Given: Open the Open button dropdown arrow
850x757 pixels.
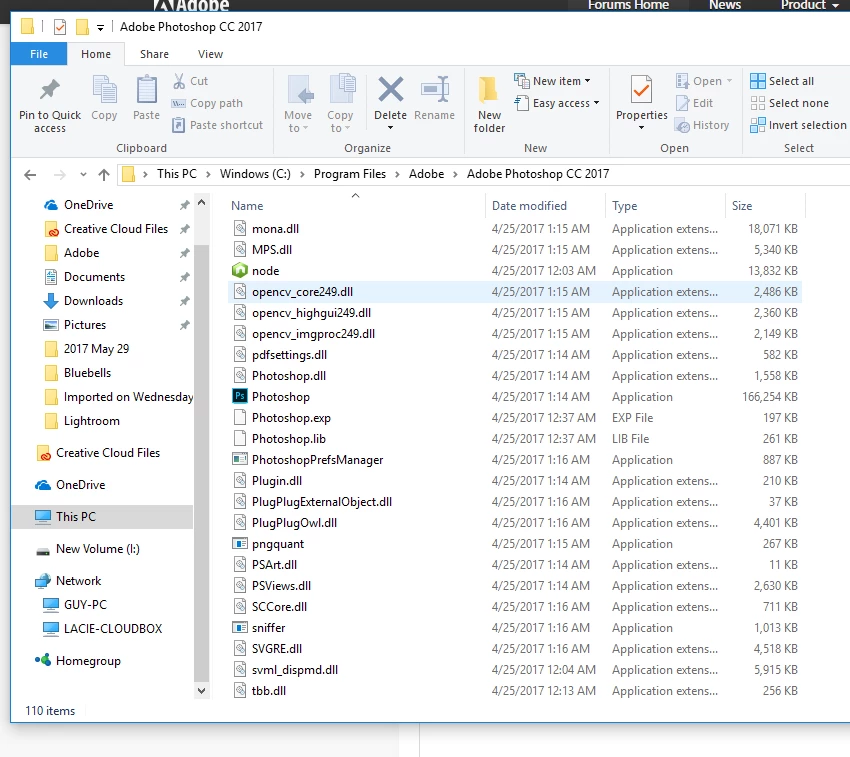Looking at the screenshot, I should [729, 81].
